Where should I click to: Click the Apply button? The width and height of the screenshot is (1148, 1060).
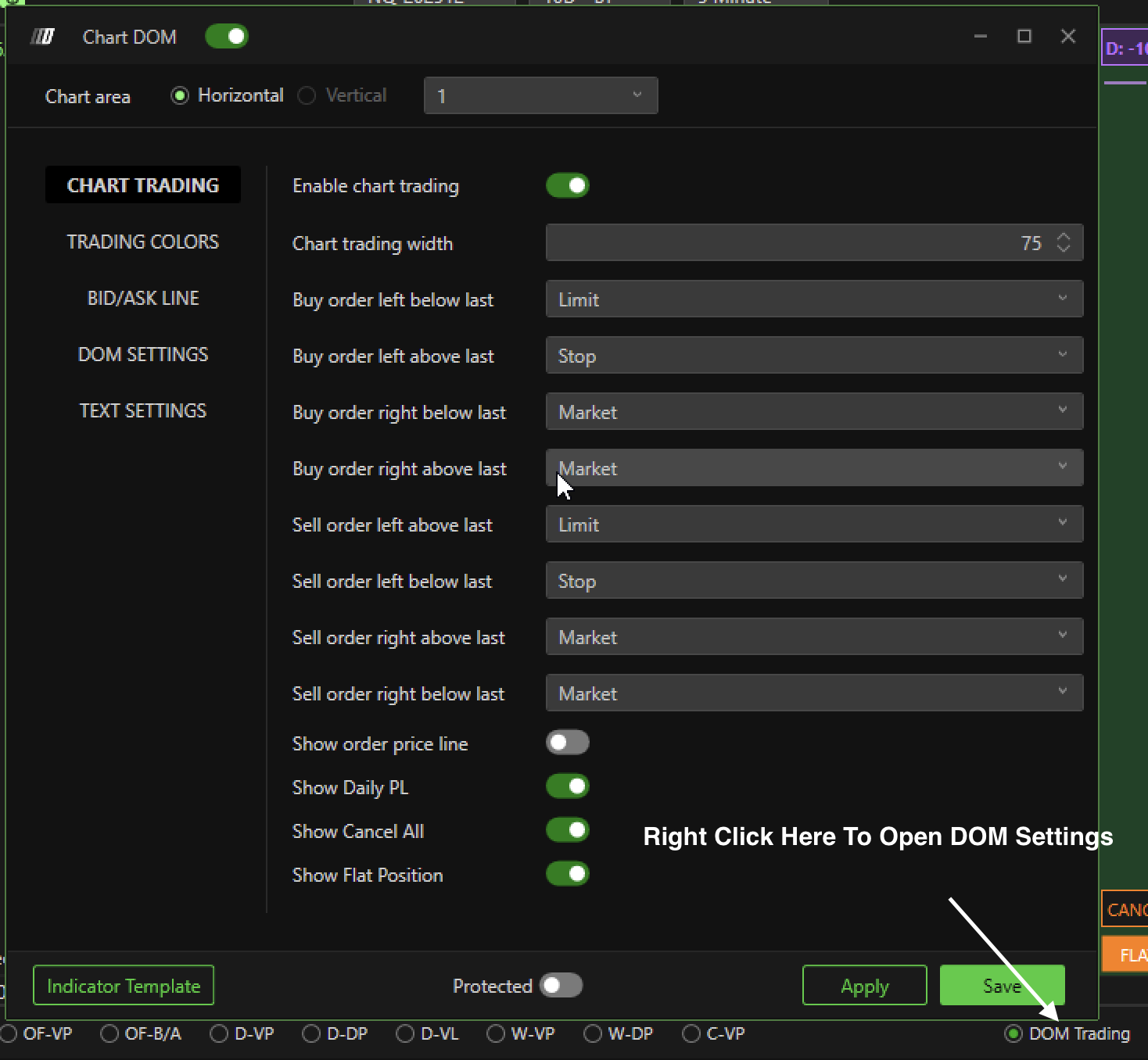pyautogui.click(x=864, y=986)
